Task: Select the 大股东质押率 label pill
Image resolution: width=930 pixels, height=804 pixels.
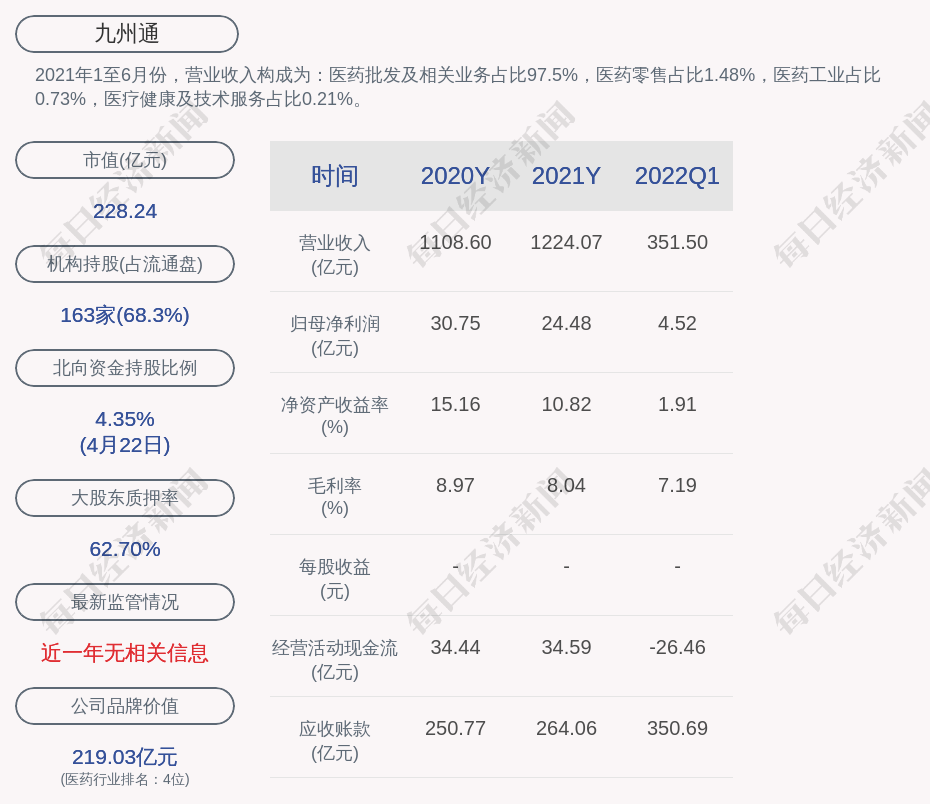Action: point(125,497)
